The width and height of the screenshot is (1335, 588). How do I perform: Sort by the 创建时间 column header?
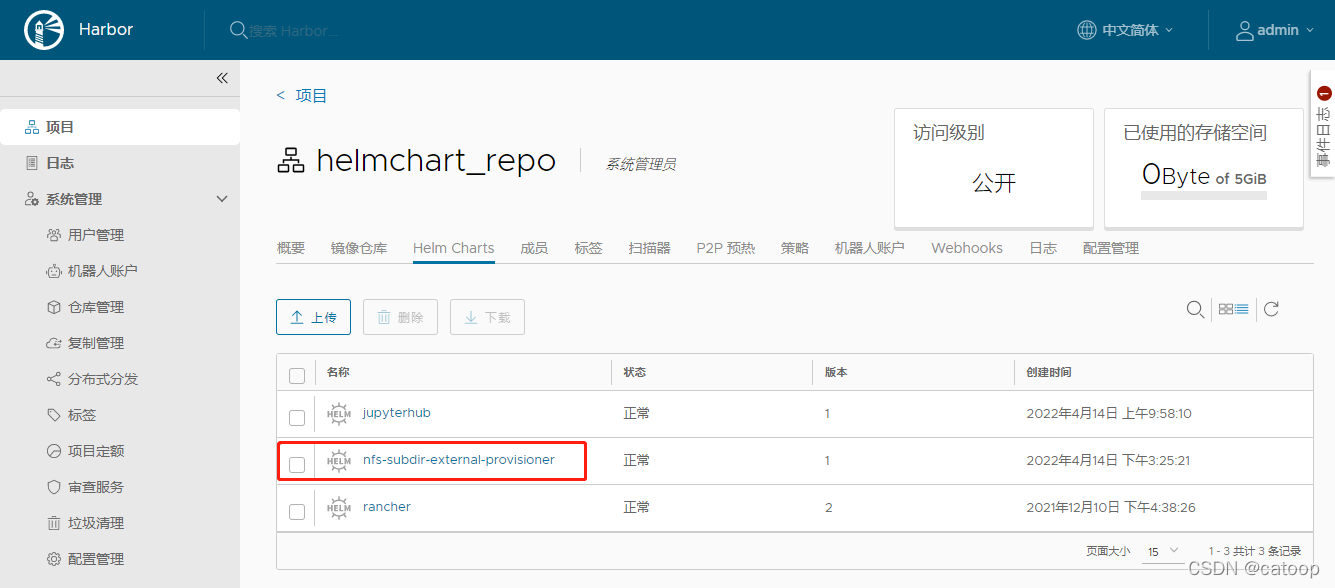tap(1049, 372)
